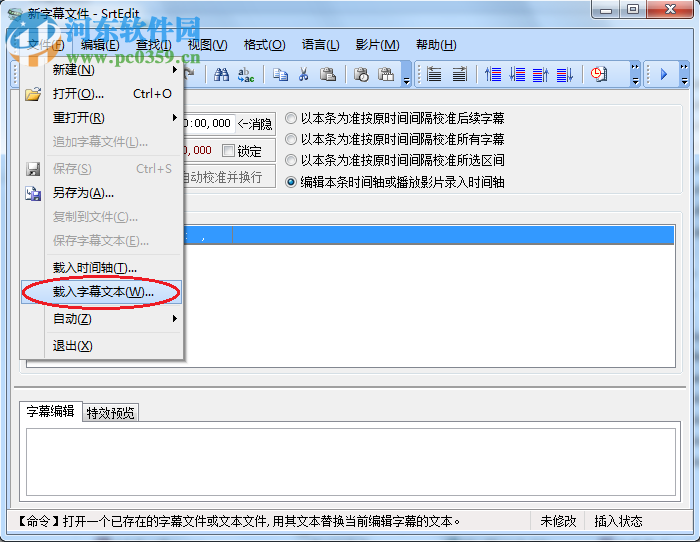Open the 编辑(E) menu
The width and height of the screenshot is (700, 542).
pos(100,45)
